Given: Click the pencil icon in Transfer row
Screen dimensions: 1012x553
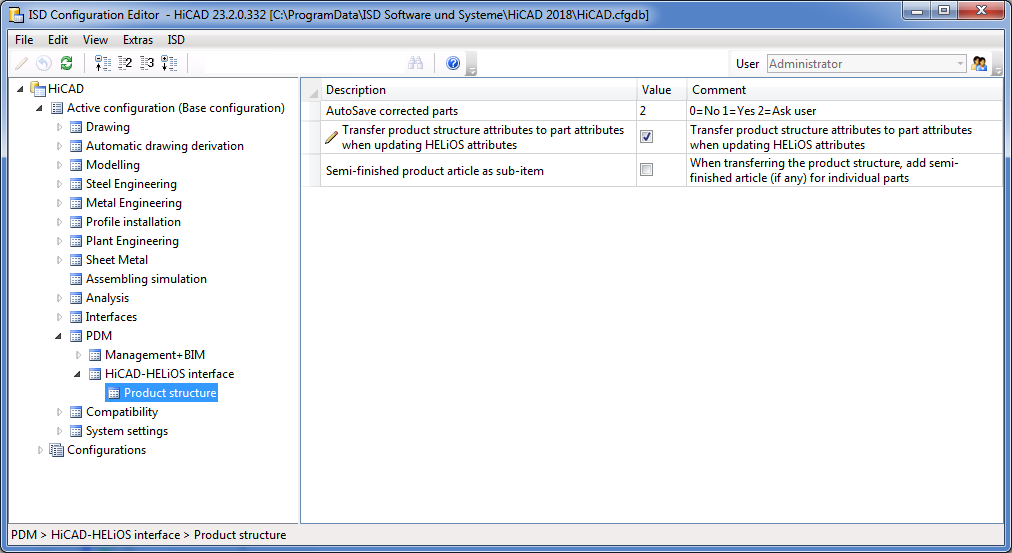Looking at the screenshot, I should tap(331, 137).
